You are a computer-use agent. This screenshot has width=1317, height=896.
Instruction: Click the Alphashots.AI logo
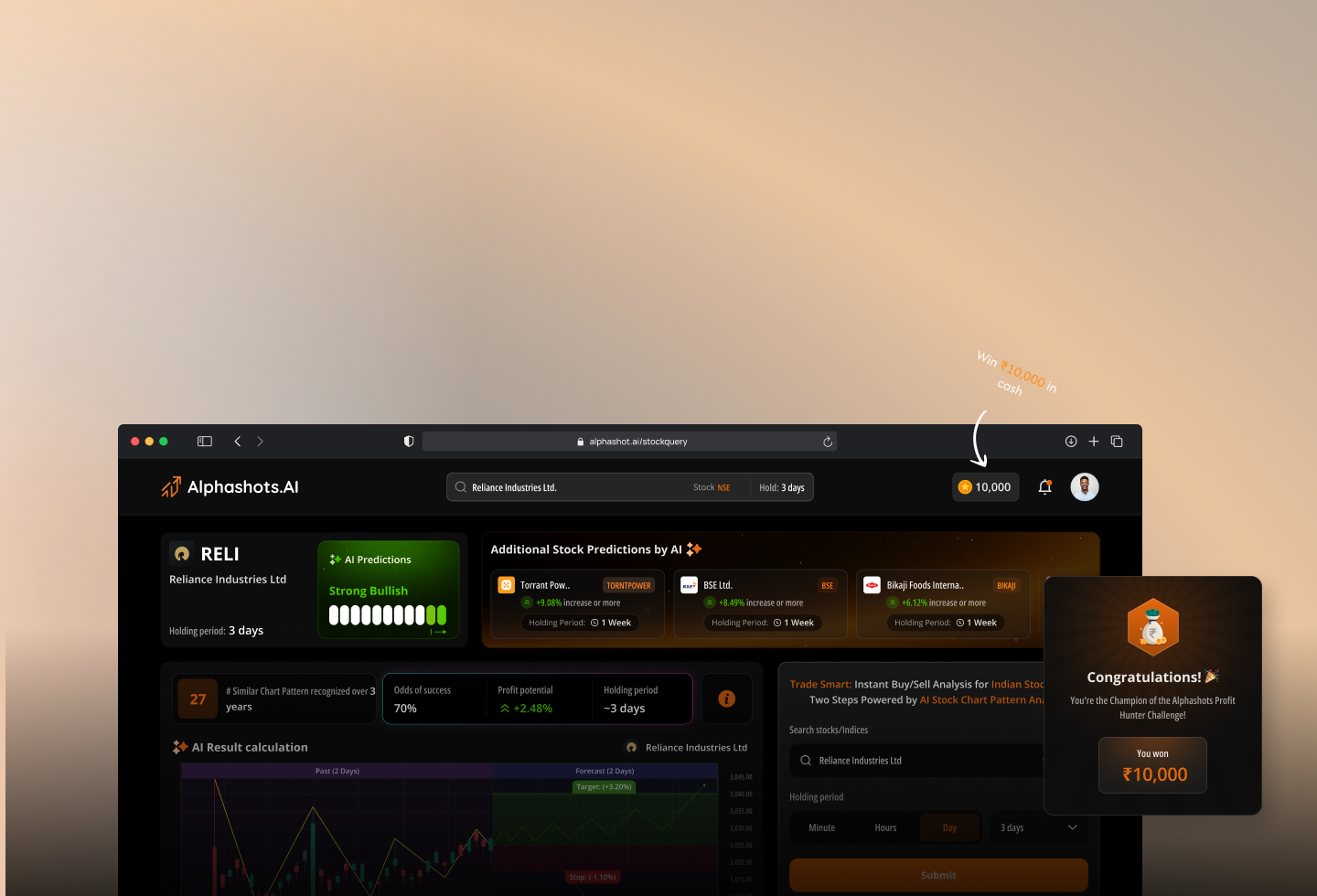click(x=230, y=487)
